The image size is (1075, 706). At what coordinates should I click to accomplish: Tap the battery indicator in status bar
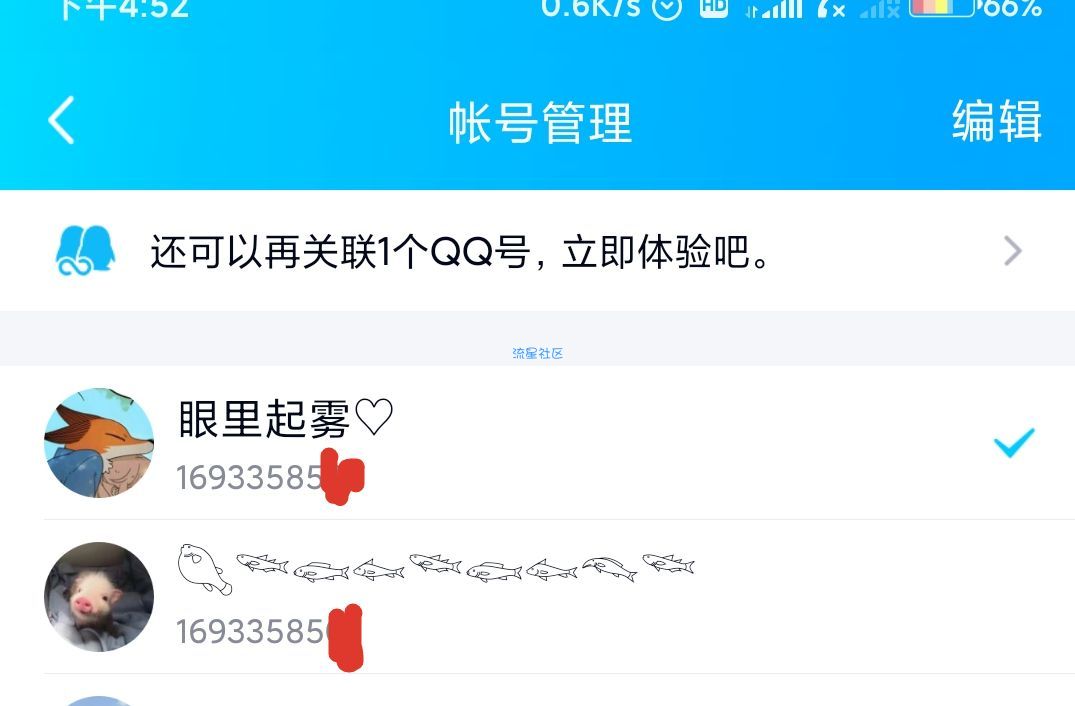[942, 7]
